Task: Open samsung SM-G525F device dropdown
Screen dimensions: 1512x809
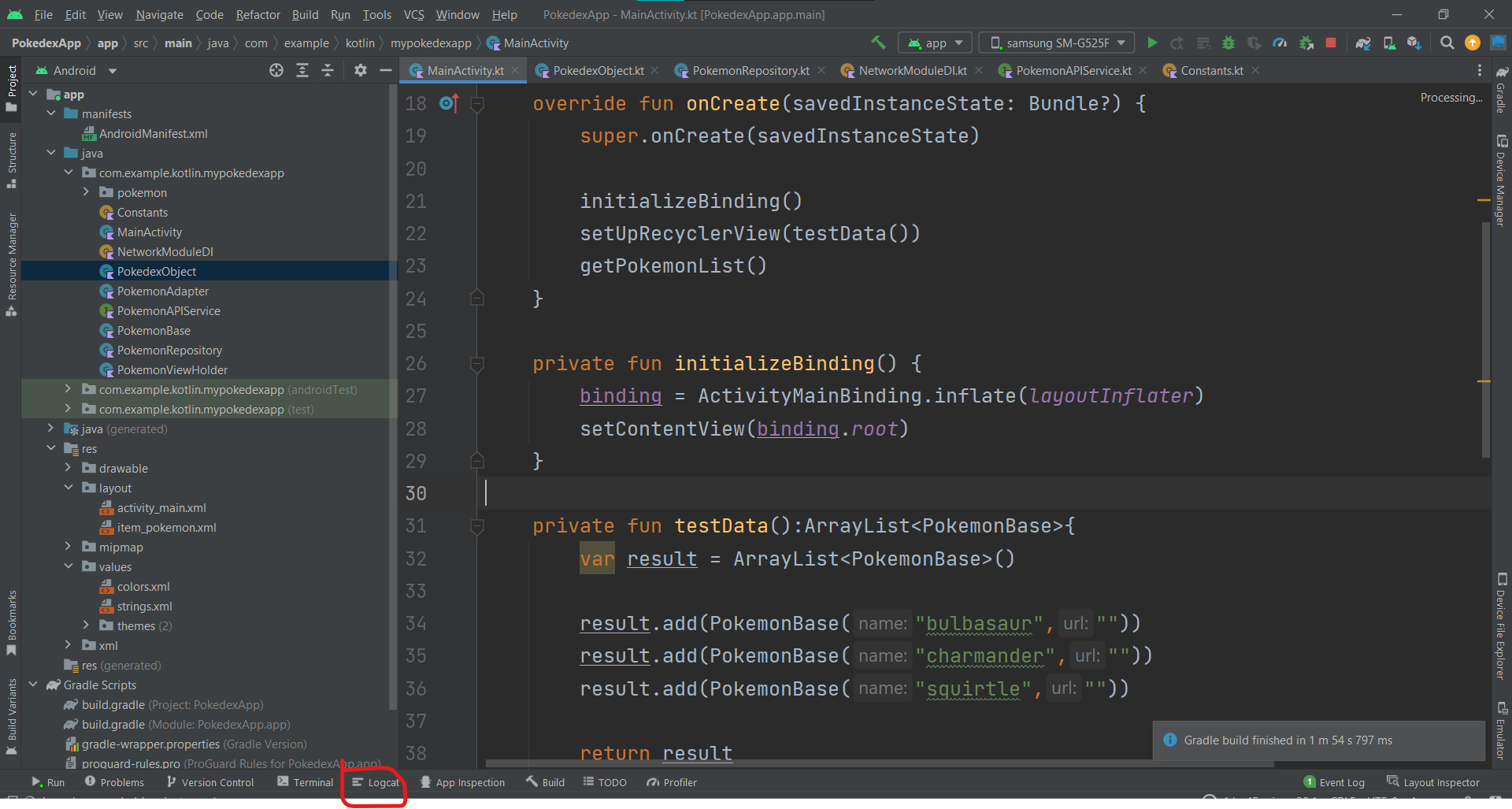Action: pyautogui.click(x=1057, y=43)
